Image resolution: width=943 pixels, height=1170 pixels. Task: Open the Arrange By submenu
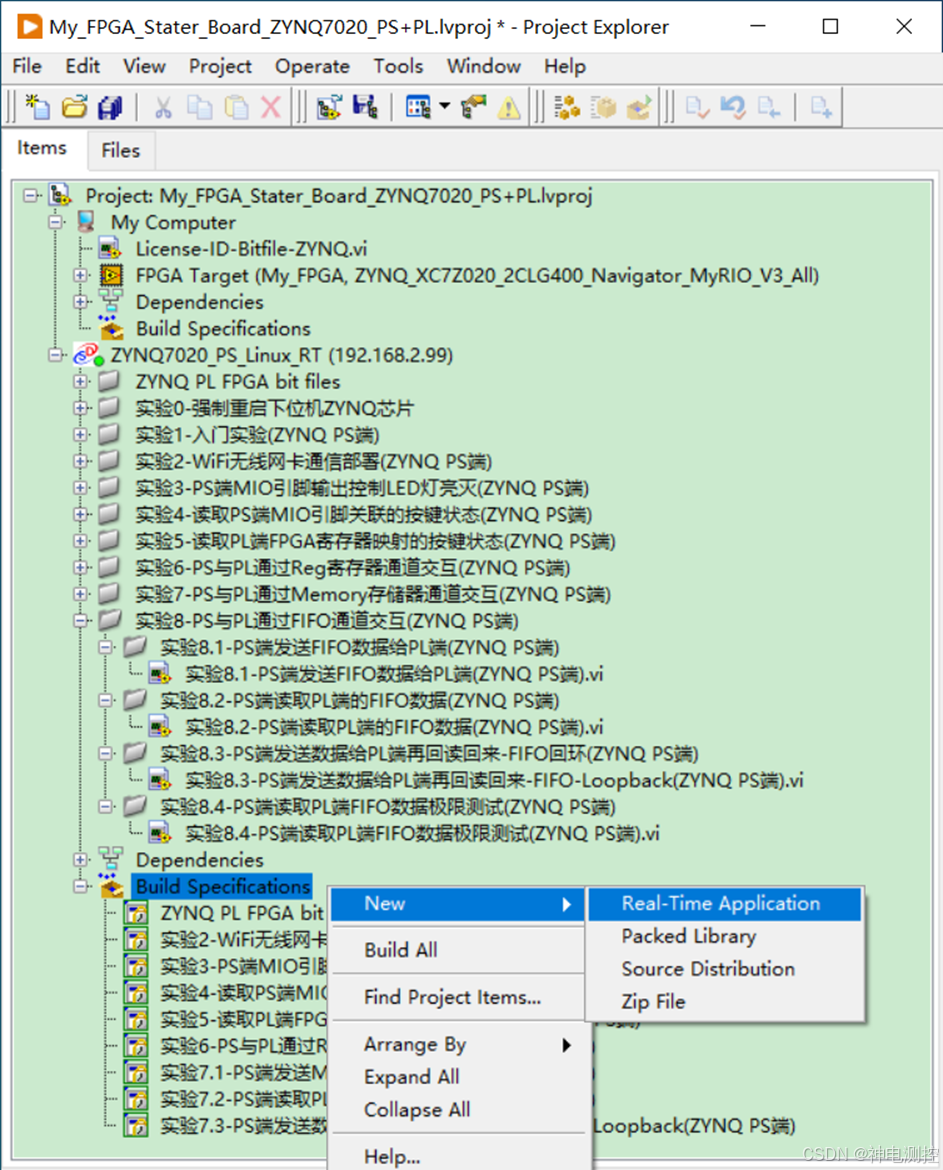(458, 1045)
